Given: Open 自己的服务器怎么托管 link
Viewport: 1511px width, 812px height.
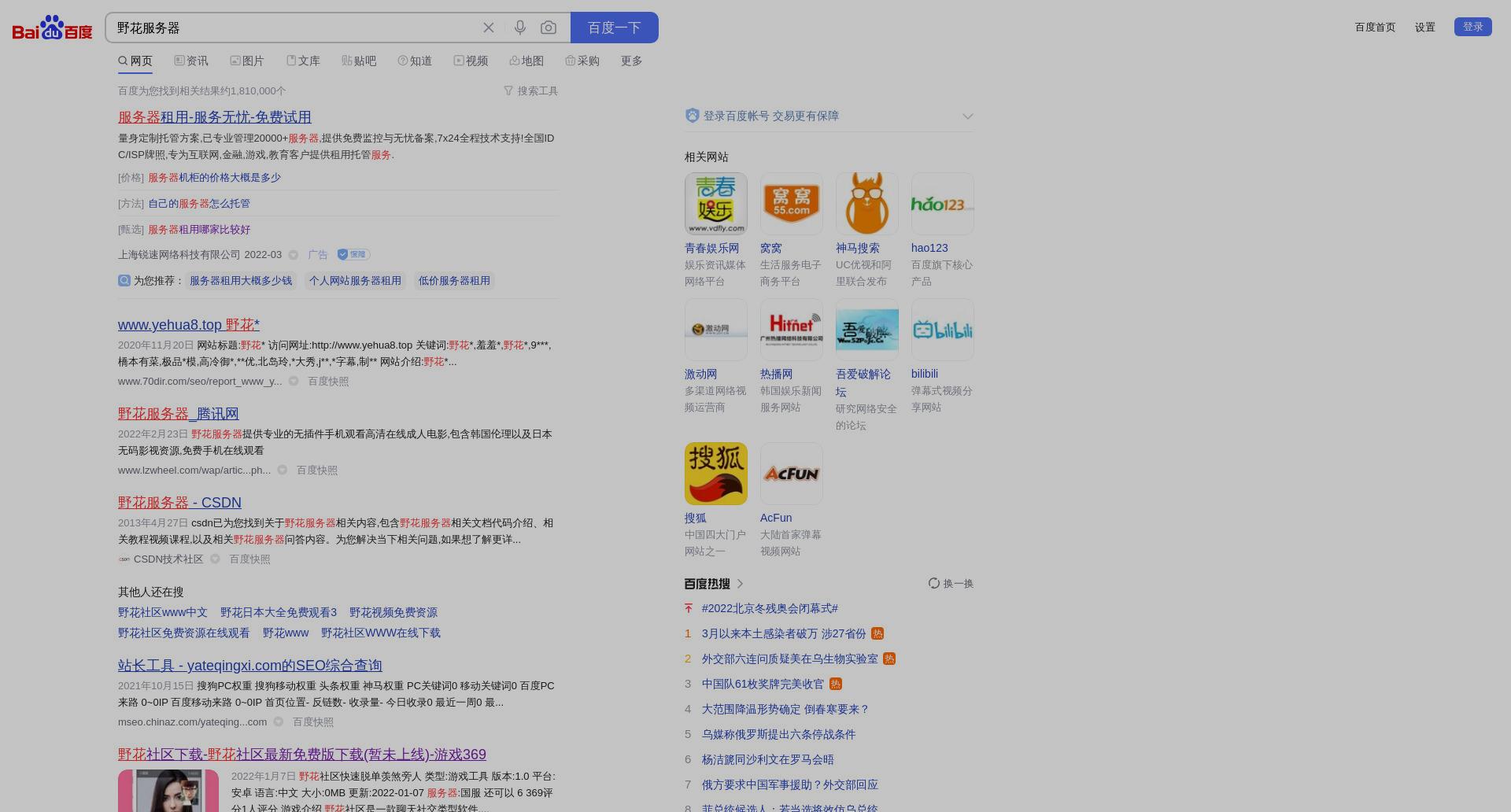Looking at the screenshot, I should pos(199,204).
